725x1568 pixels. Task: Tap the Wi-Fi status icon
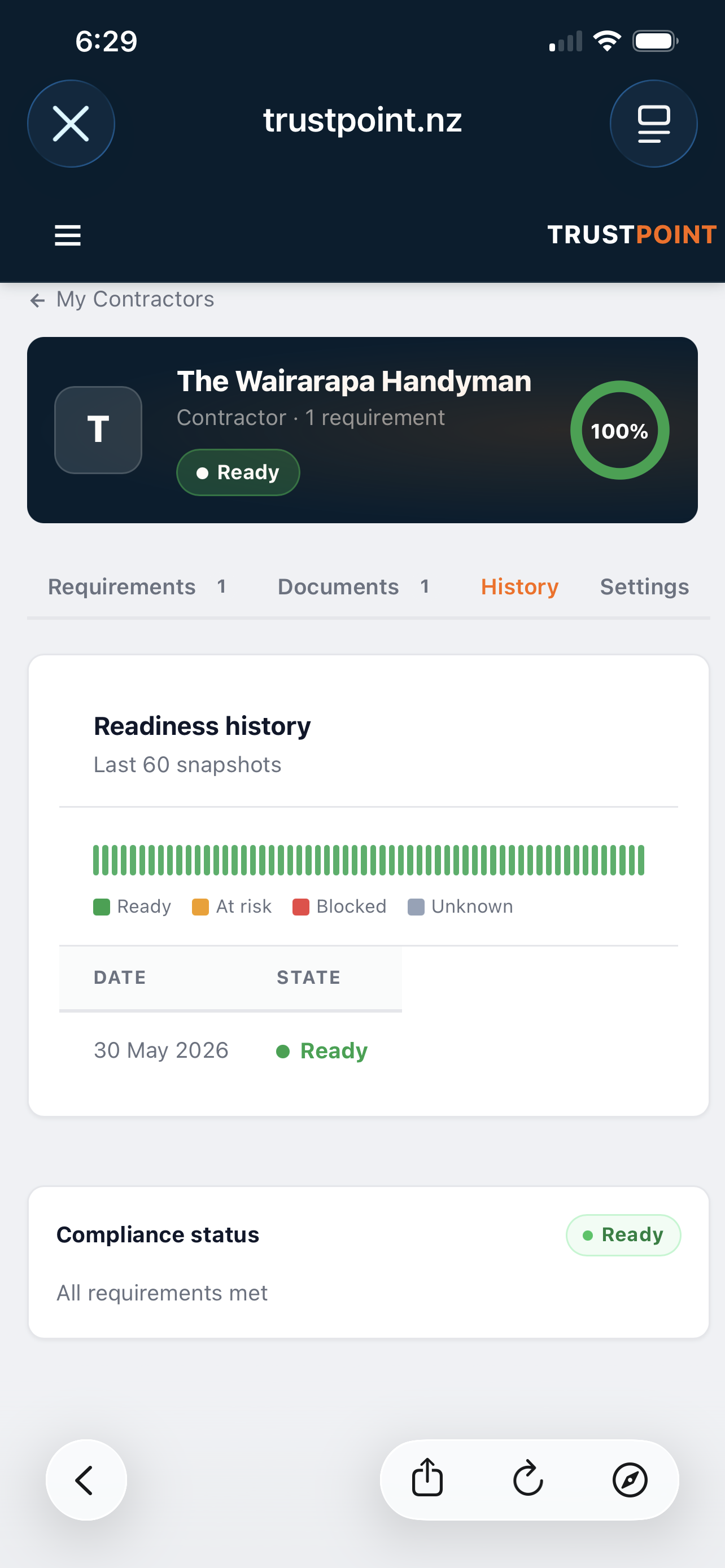click(x=607, y=41)
